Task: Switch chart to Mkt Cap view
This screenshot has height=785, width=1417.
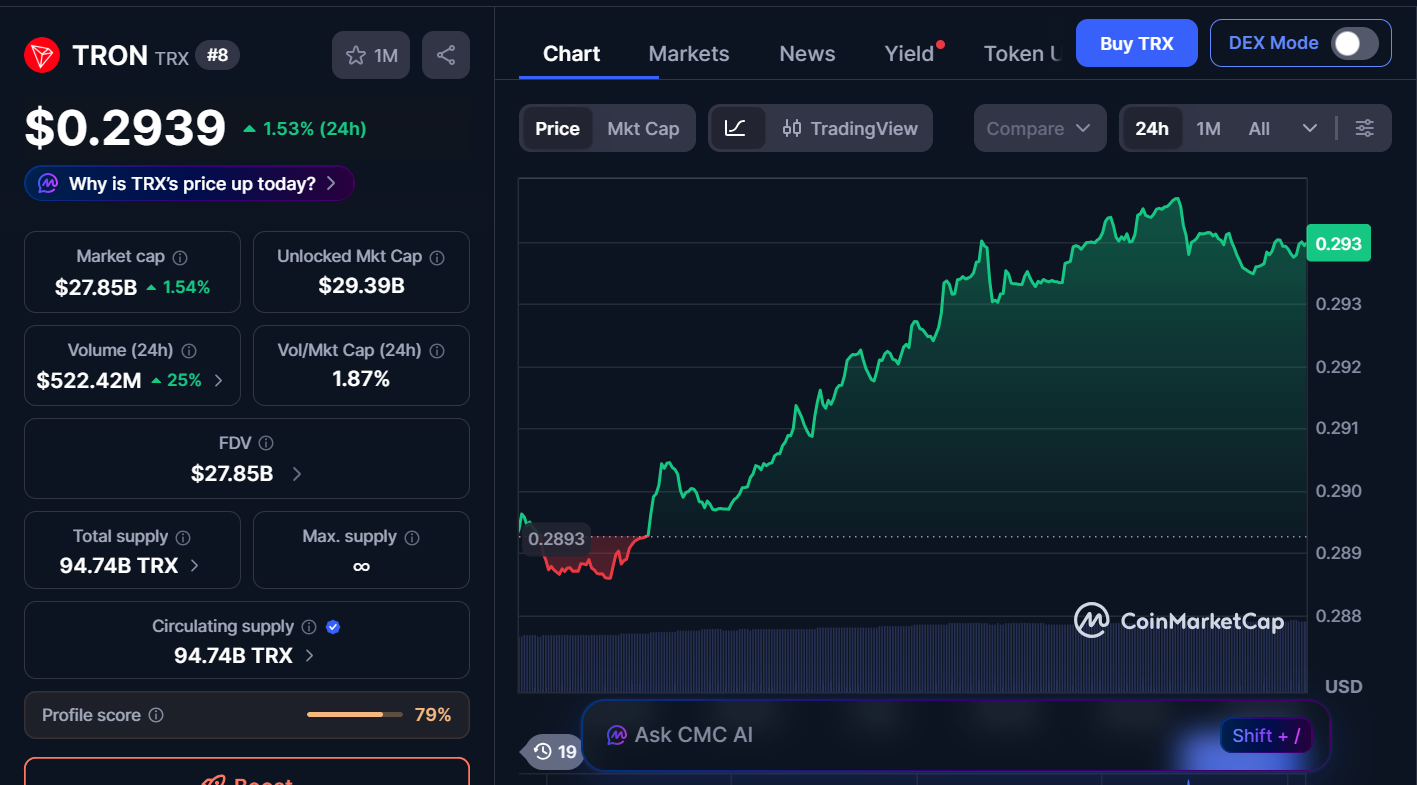Action: (643, 128)
